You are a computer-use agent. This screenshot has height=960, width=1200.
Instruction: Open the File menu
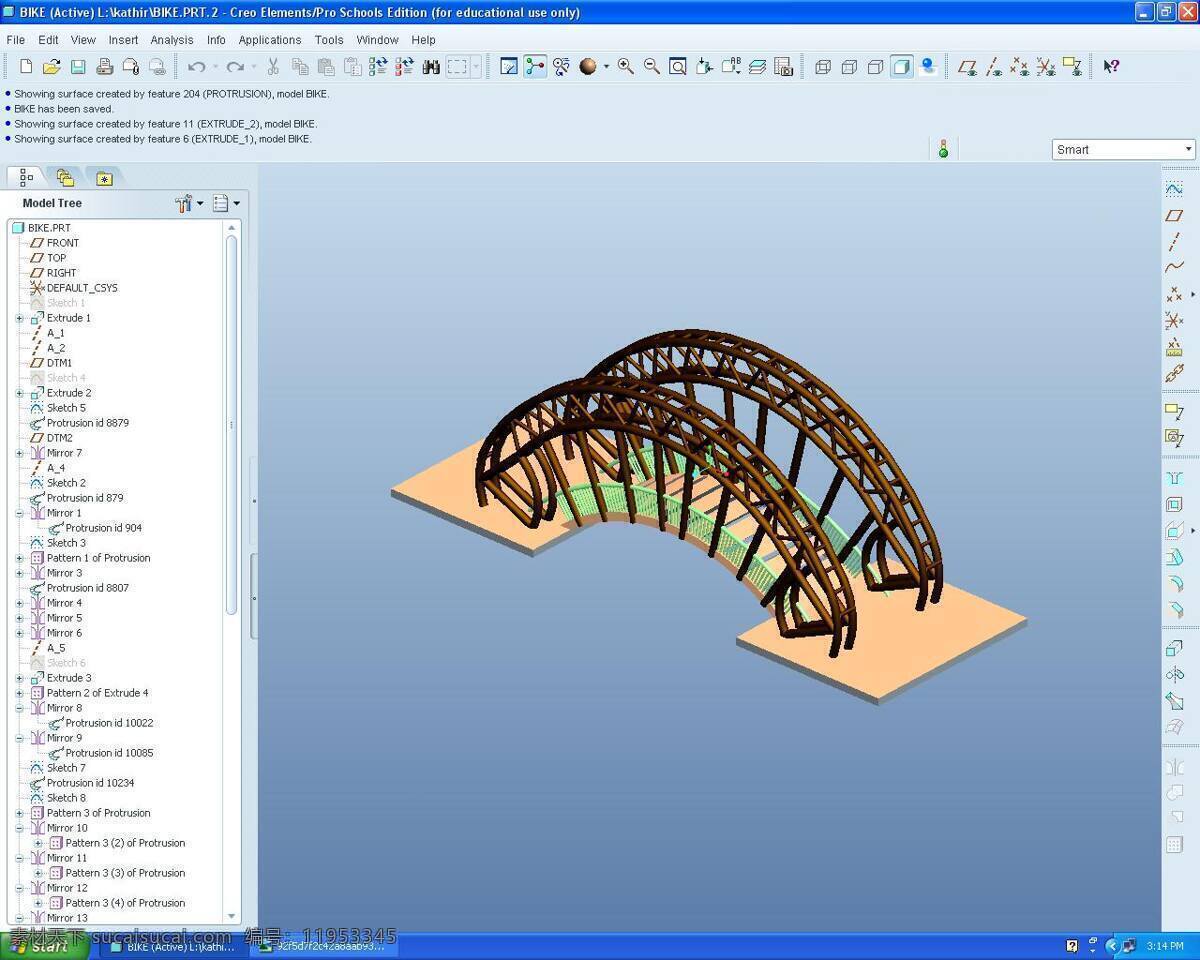tap(15, 40)
